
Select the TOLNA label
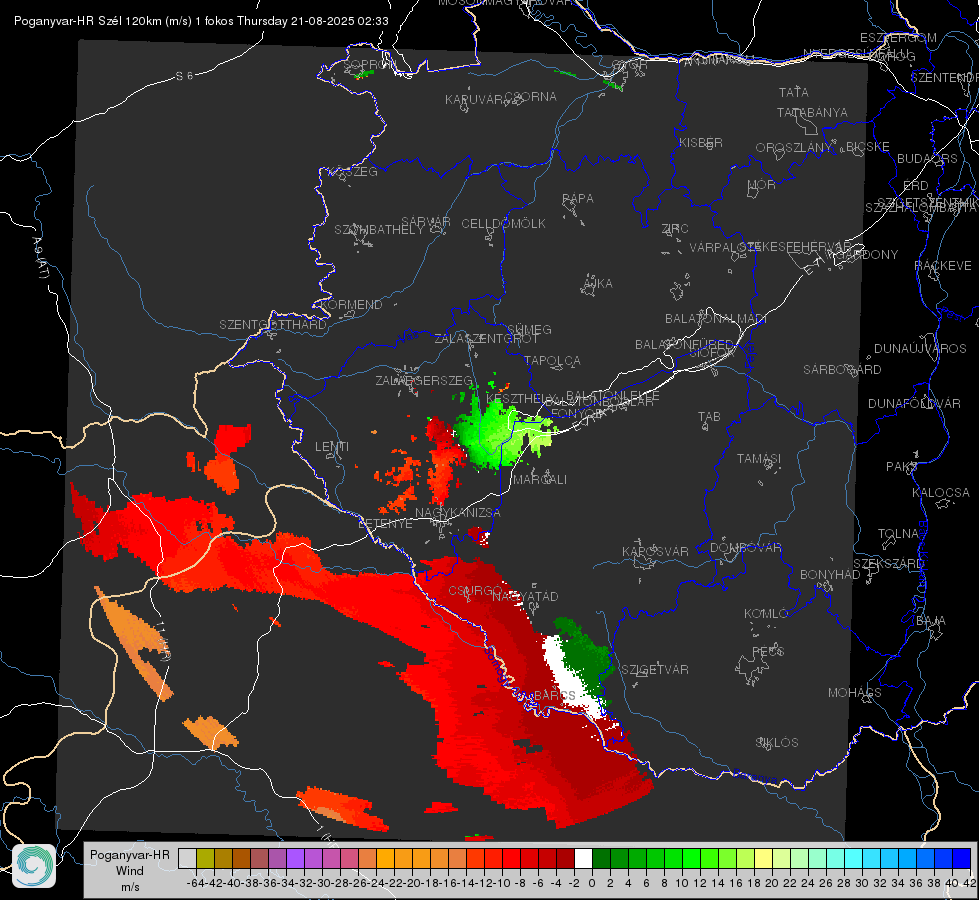pyautogui.click(x=899, y=534)
